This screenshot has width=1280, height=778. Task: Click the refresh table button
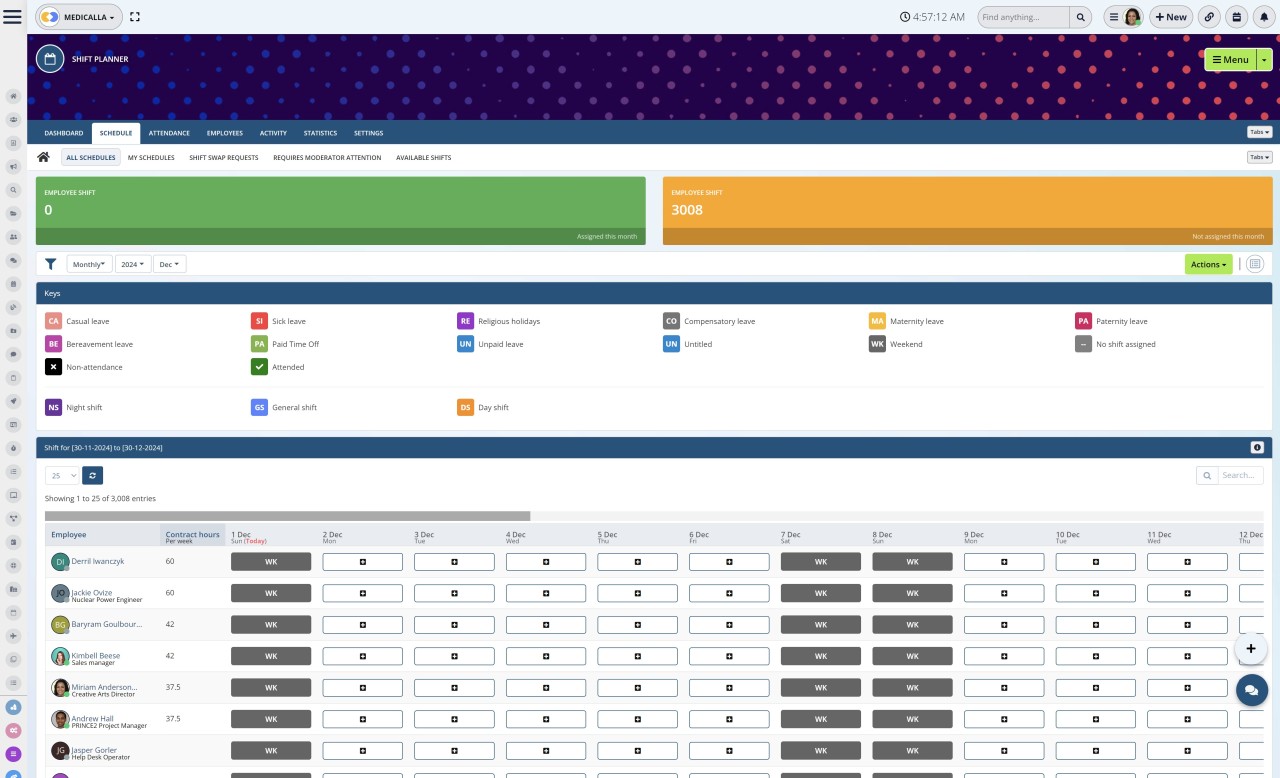pyautogui.click(x=92, y=476)
